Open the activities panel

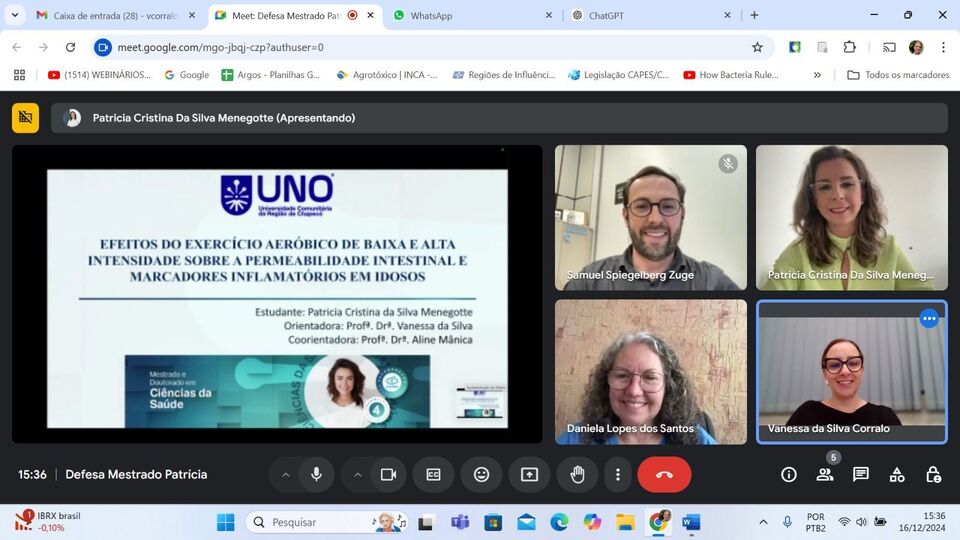pos(897,474)
